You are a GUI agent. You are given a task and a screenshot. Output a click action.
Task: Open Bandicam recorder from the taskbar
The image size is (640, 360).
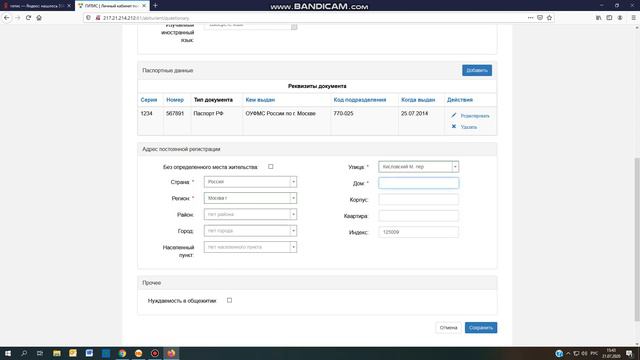click(155, 353)
